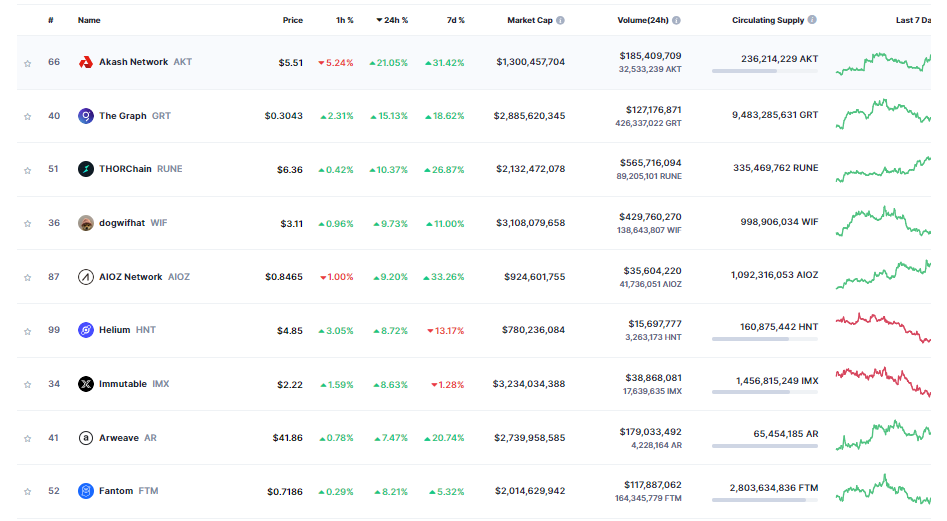Image resolution: width=947 pixels, height=521 pixels.
Task: Click Akash Network circulating supply progress bar
Action: (x=765, y=71)
